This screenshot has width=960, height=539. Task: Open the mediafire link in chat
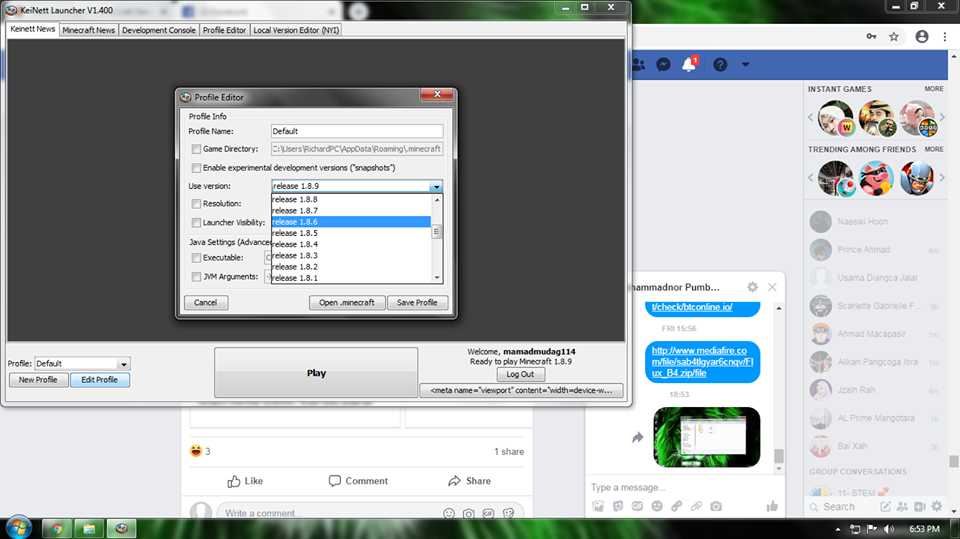(x=702, y=361)
